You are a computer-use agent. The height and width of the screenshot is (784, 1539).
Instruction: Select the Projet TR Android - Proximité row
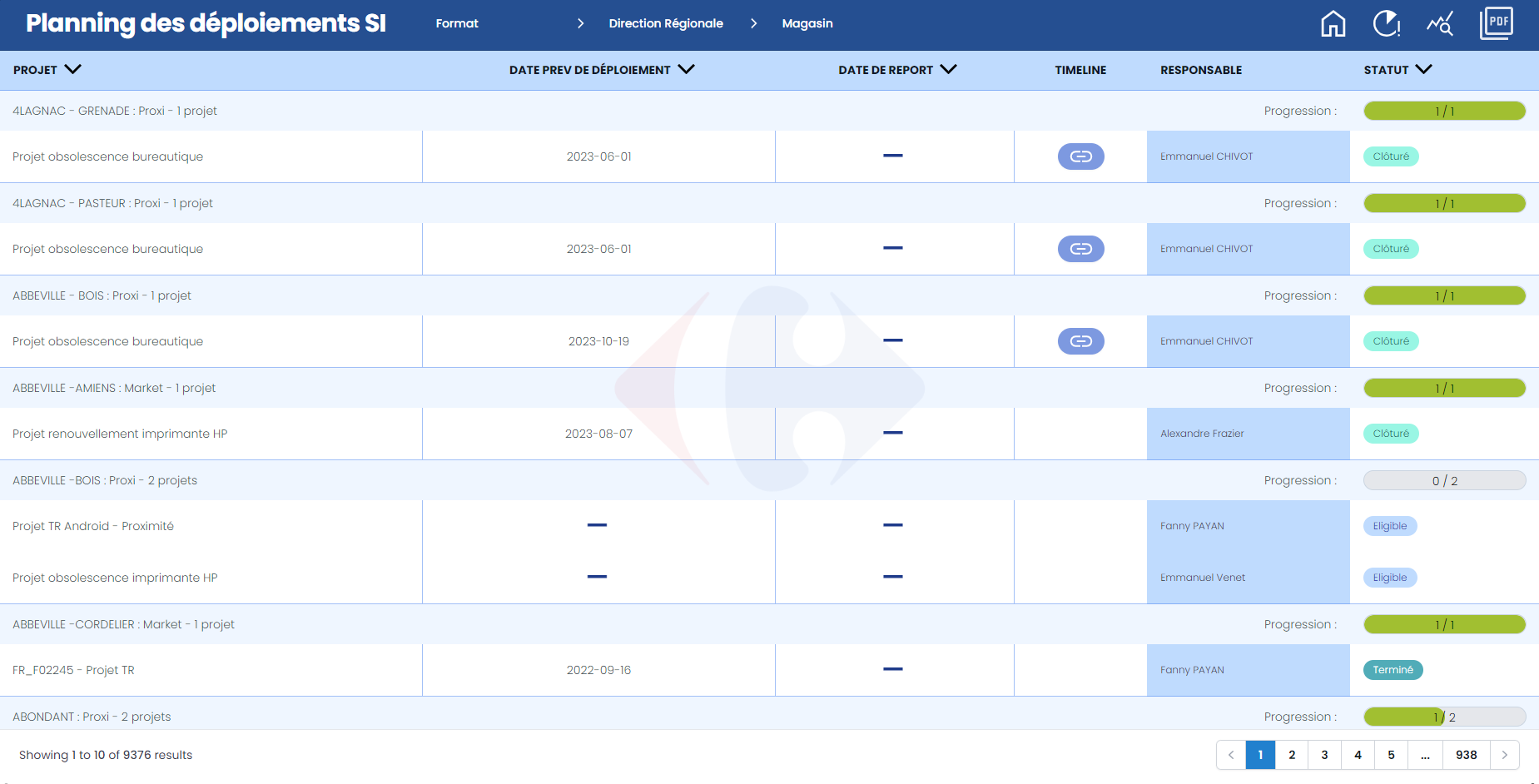coord(93,526)
